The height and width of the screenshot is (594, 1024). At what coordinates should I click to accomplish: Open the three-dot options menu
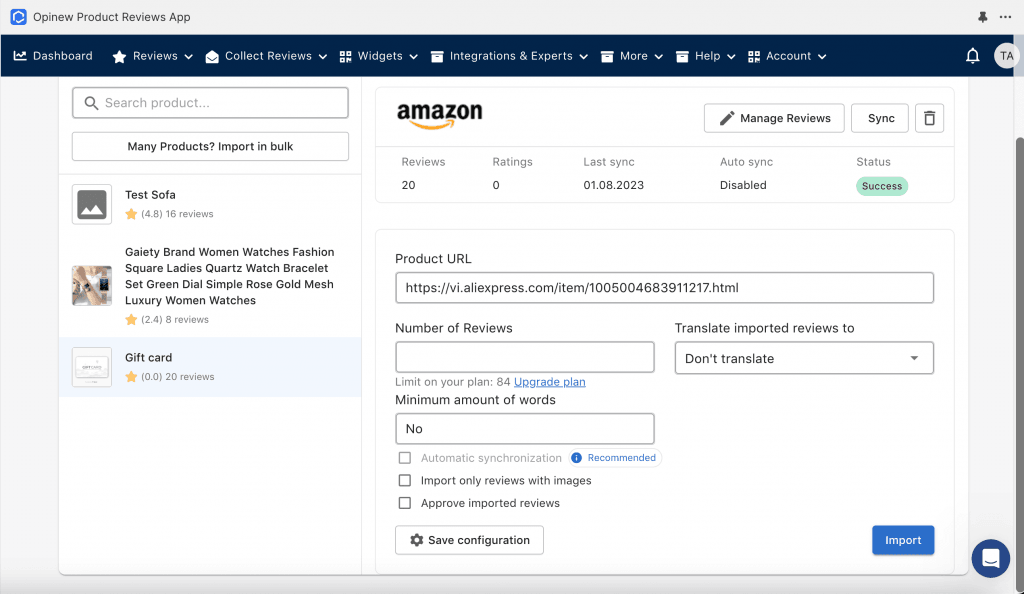pos(1005,17)
